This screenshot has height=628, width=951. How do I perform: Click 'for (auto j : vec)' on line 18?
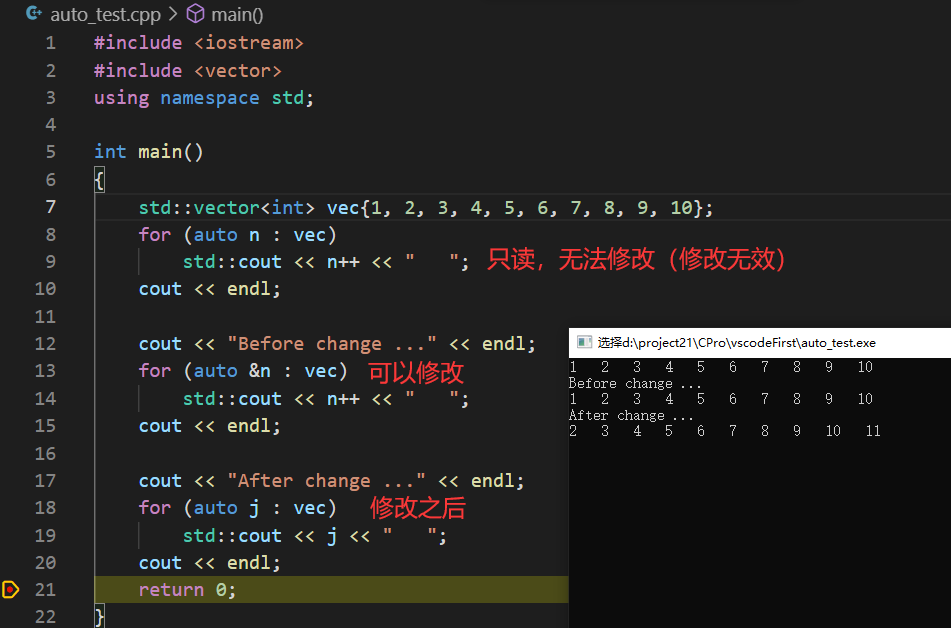click(x=237, y=508)
